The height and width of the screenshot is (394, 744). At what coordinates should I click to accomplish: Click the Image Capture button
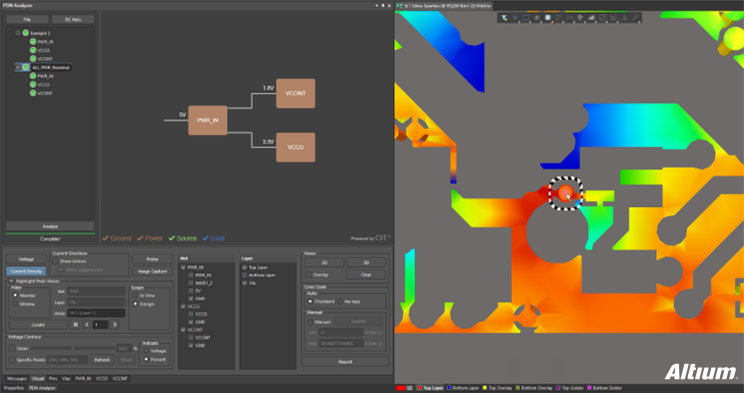click(x=152, y=272)
